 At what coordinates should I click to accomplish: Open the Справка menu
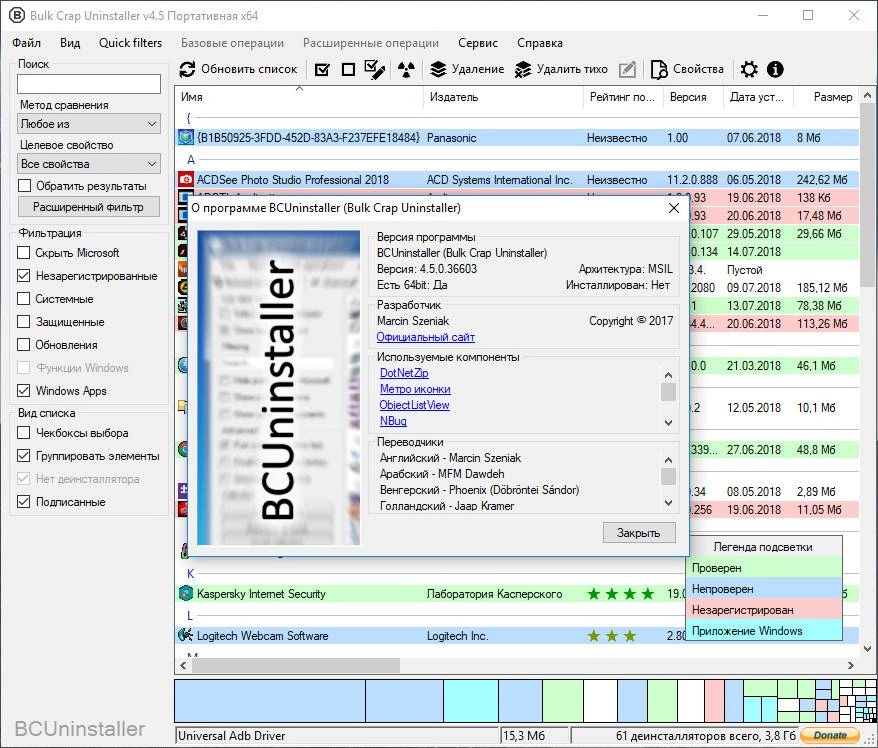point(540,43)
